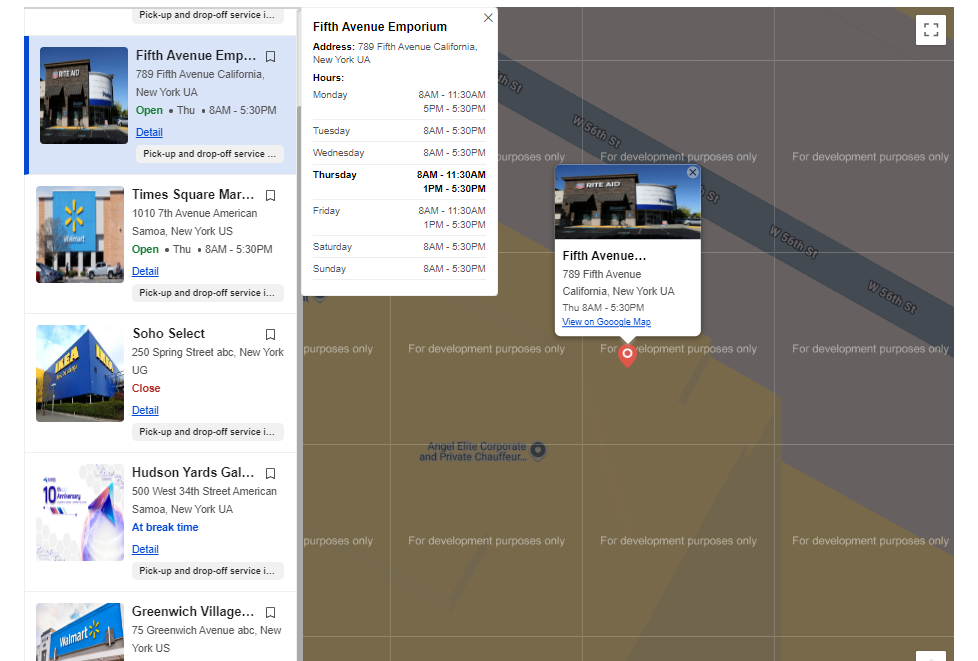This screenshot has width=978, height=661.
Task: Click the Rite Aid photo in map popup
Action: point(627,202)
